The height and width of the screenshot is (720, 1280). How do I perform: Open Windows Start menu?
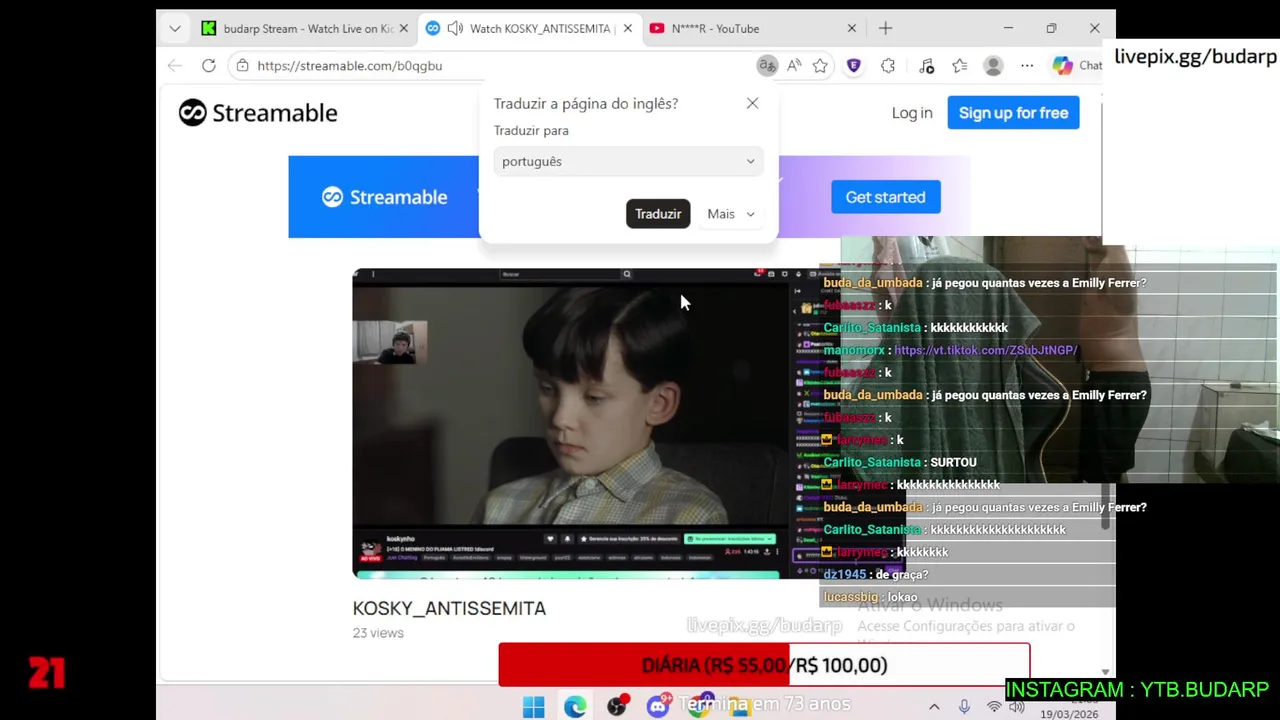coord(534,707)
